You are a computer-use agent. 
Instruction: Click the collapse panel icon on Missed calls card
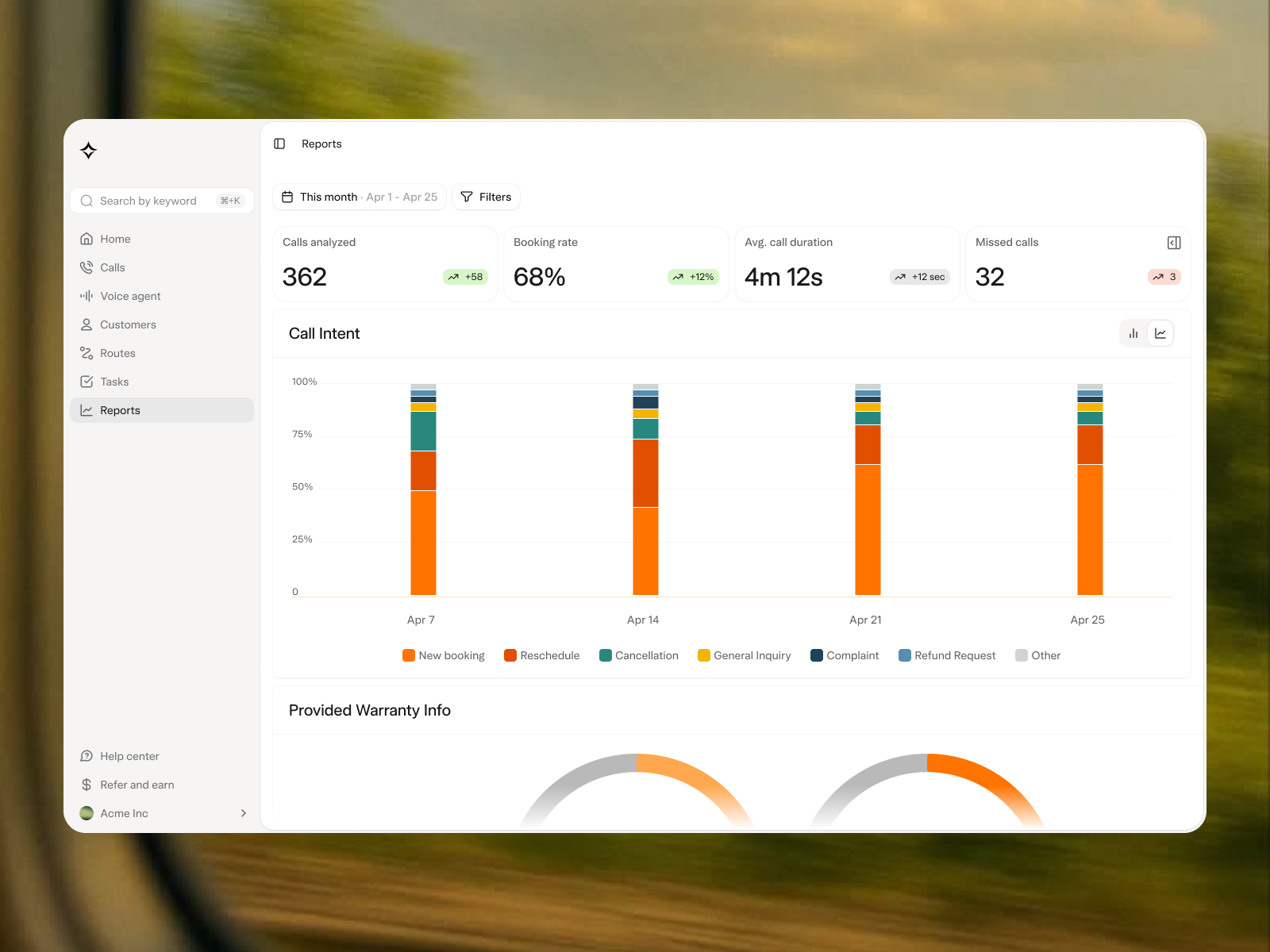point(1174,243)
